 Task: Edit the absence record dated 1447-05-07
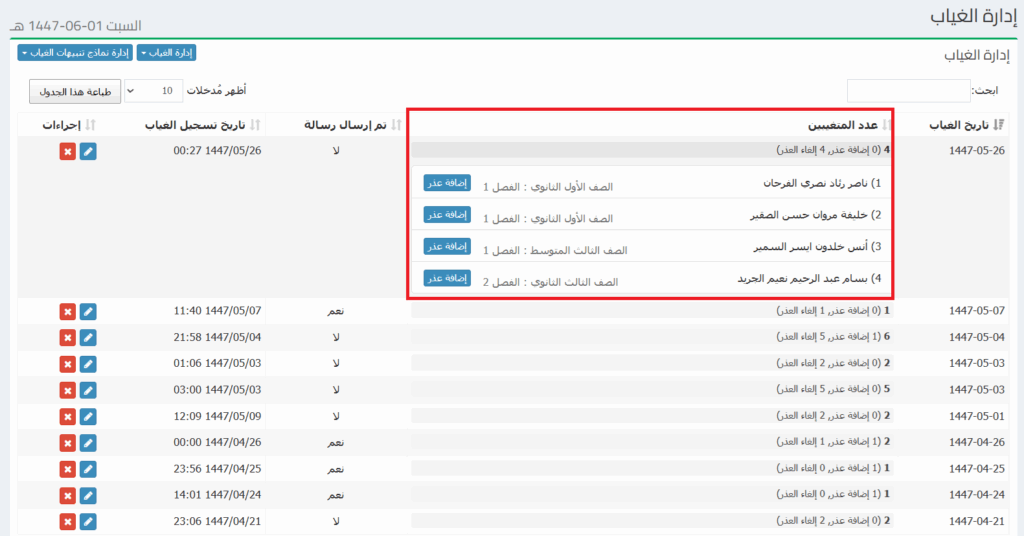pyautogui.click(x=88, y=312)
